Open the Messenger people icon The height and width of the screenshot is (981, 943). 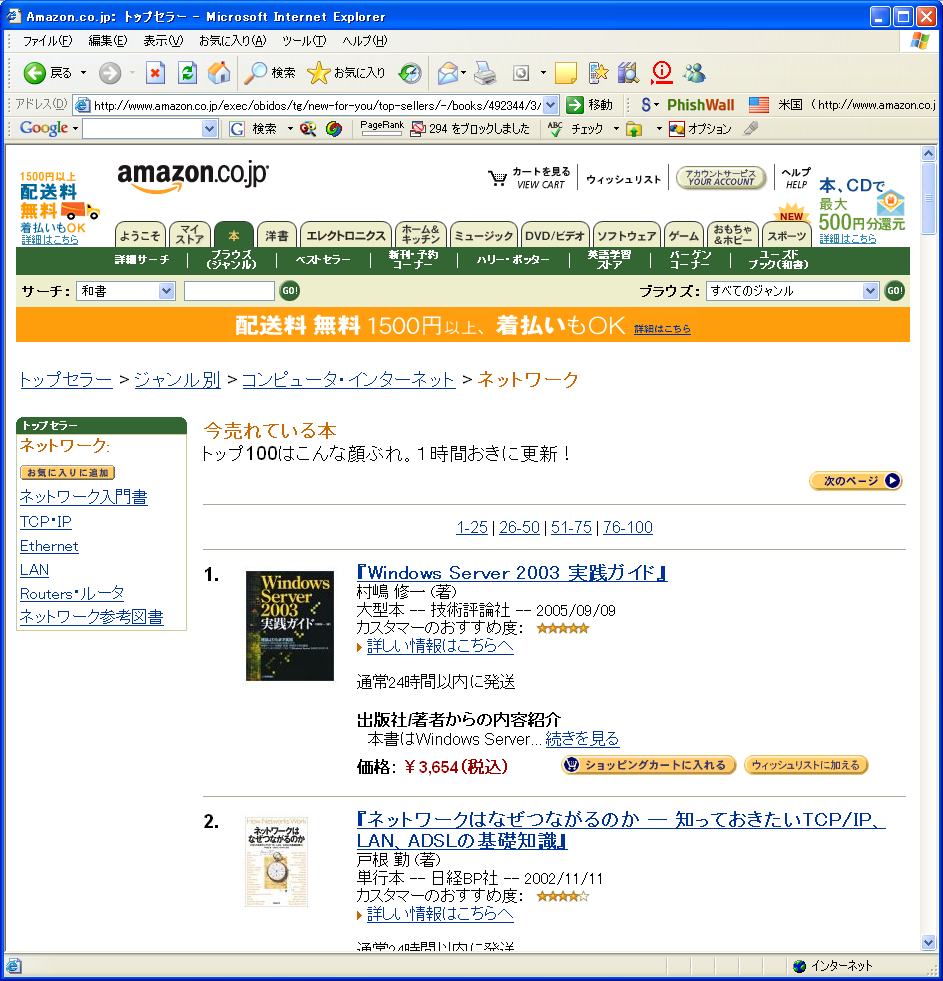click(x=694, y=73)
